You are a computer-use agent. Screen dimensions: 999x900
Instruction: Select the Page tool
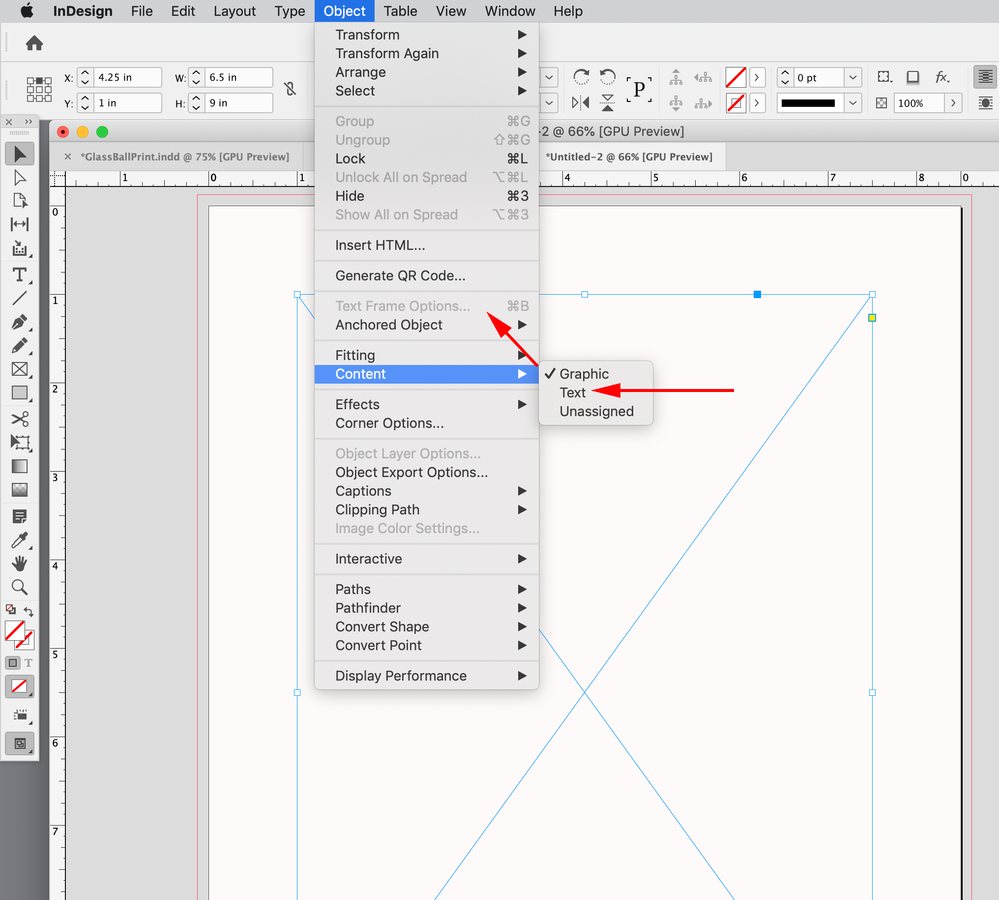coord(20,201)
